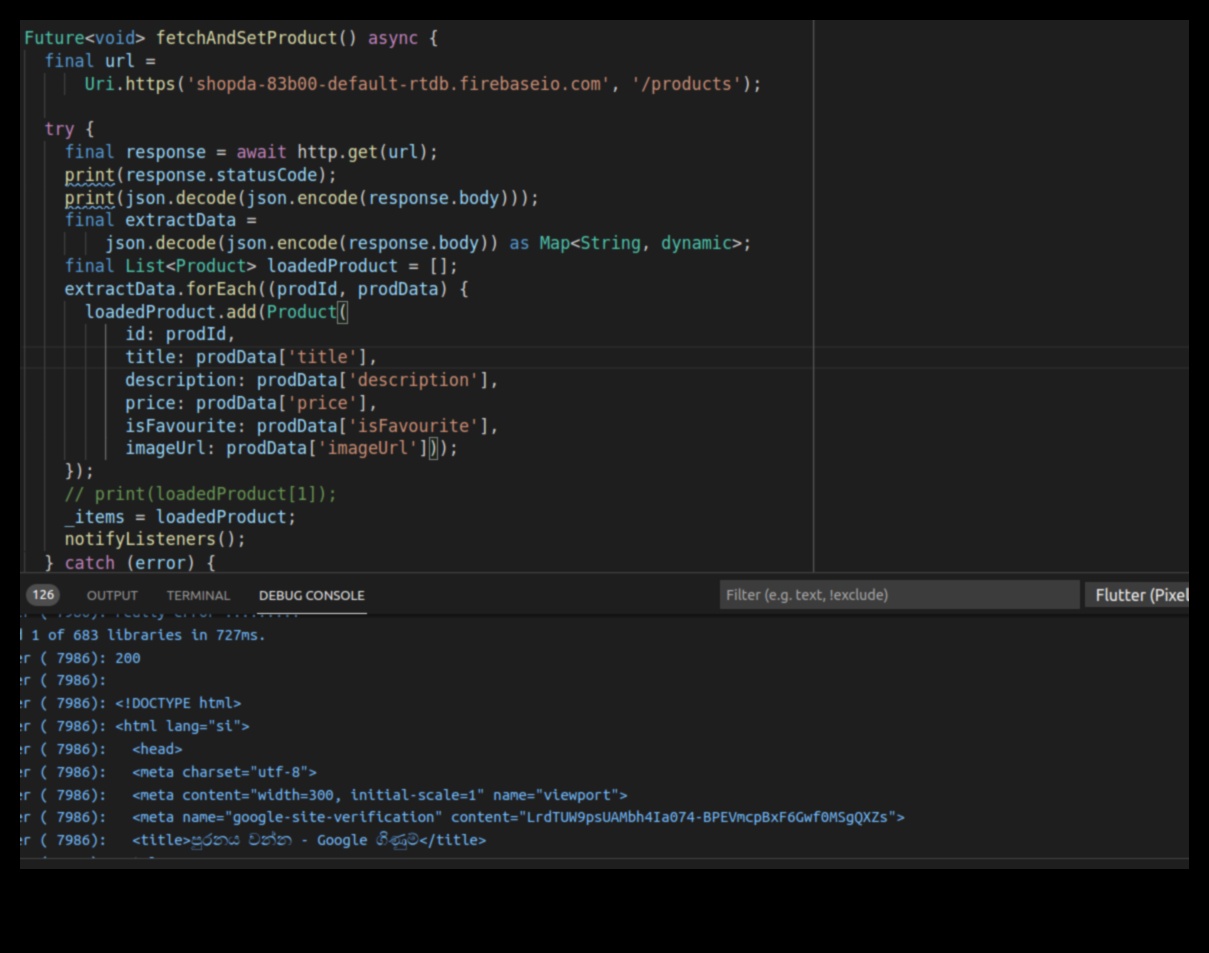Click the <title> console output line

click(x=308, y=840)
